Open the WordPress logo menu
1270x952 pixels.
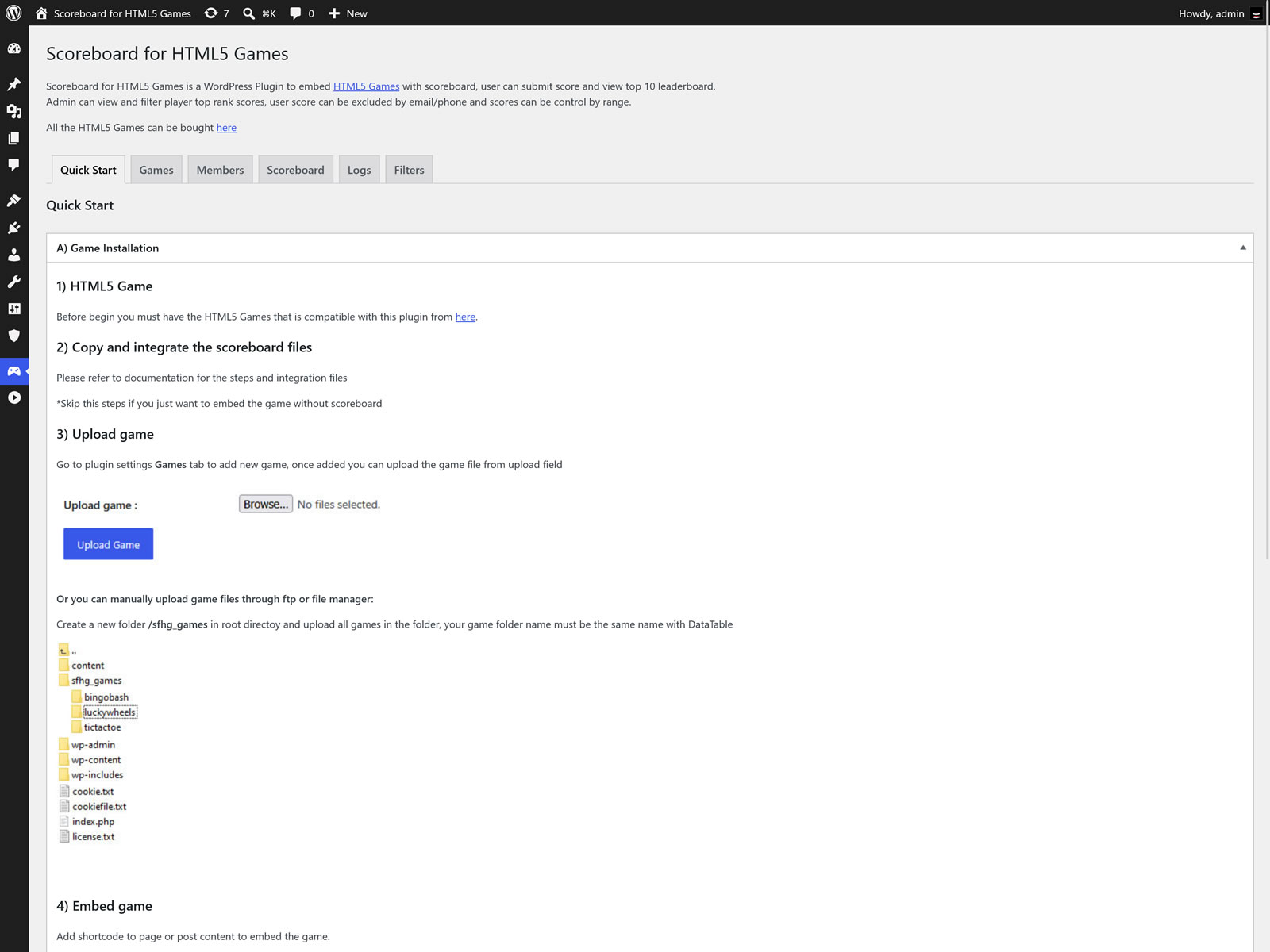tap(13, 13)
